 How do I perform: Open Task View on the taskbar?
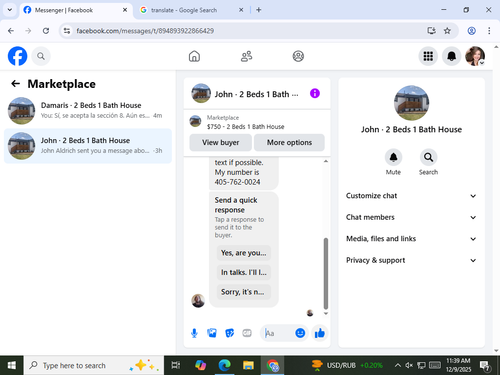point(176,365)
